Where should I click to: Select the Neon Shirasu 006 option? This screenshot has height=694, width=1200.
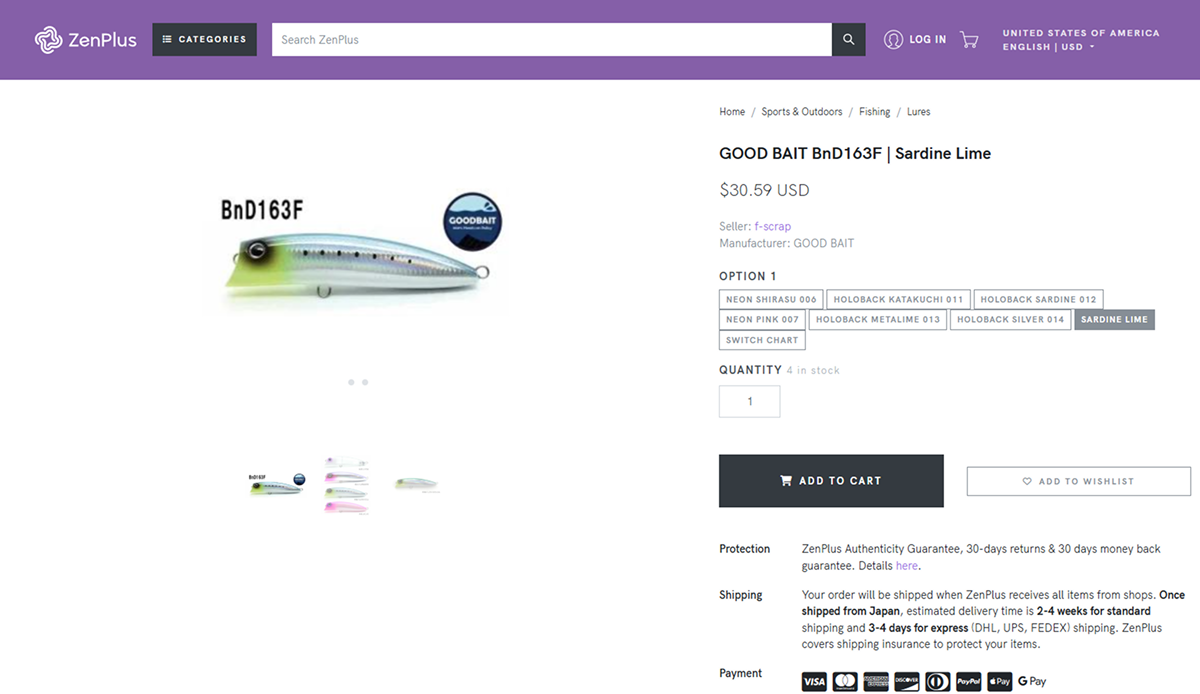coord(771,299)
